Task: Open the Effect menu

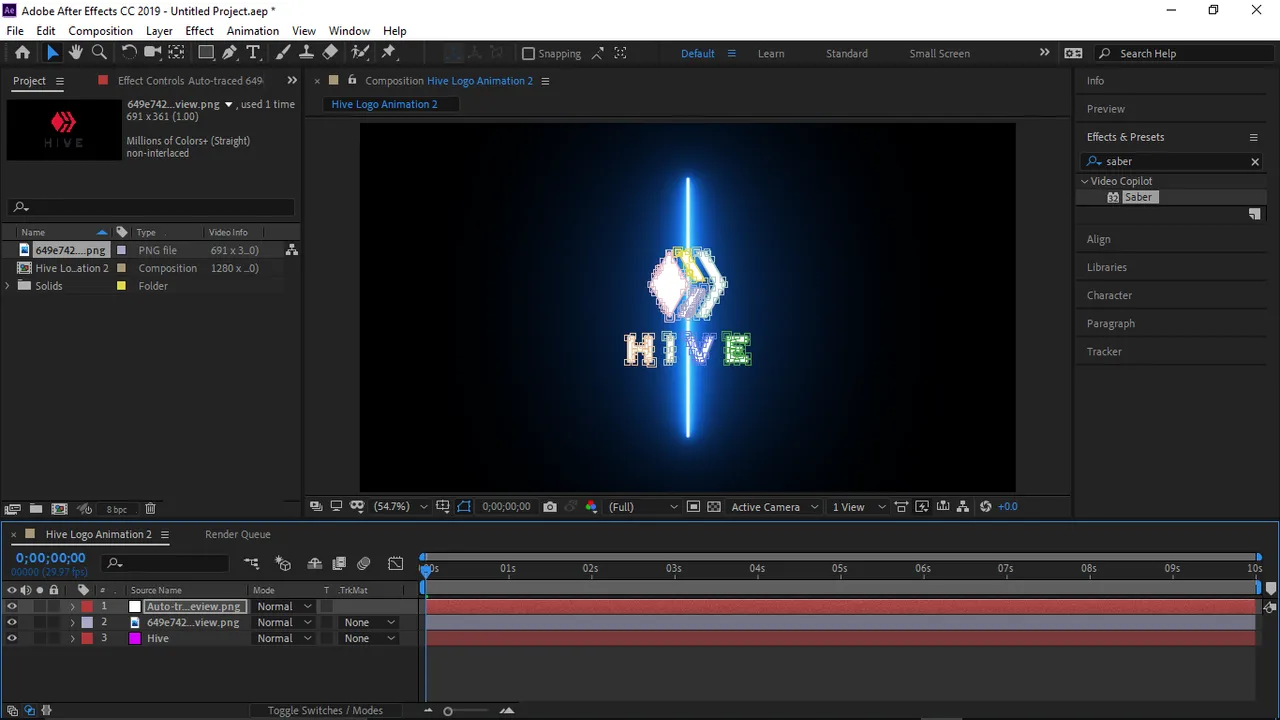Action: tap(199, 31)
